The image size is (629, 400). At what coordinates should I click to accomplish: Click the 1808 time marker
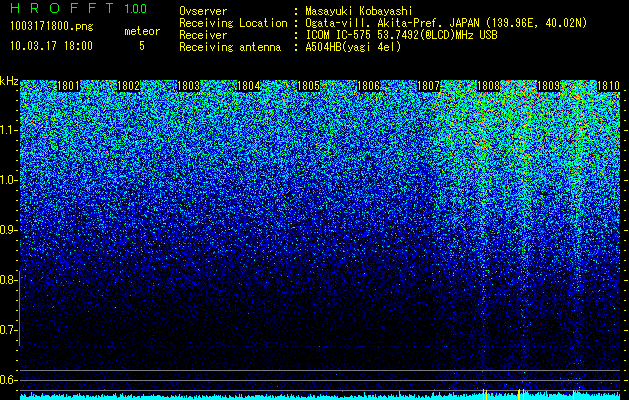pos(489,86)
